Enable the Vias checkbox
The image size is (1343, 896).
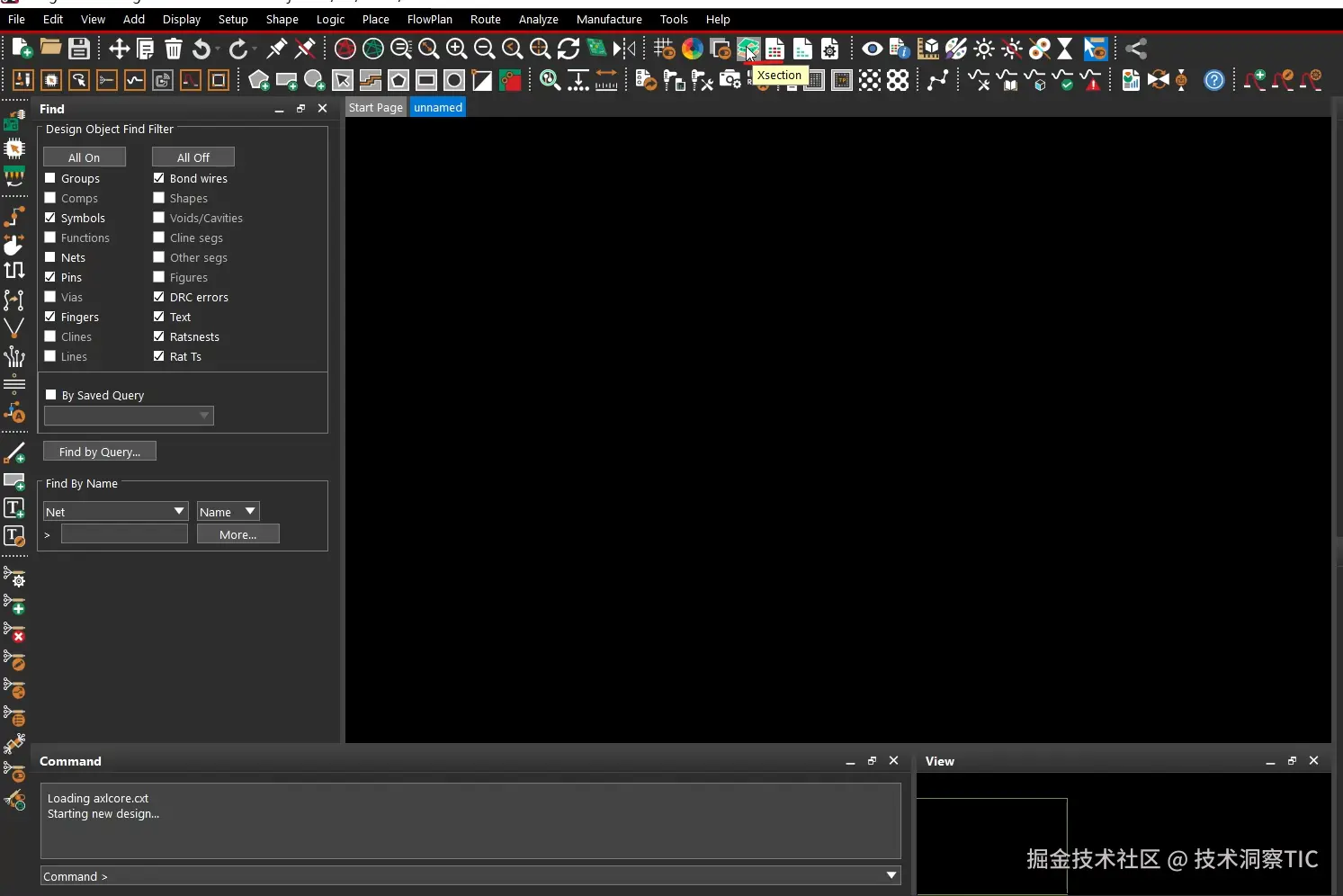point(50,297)
